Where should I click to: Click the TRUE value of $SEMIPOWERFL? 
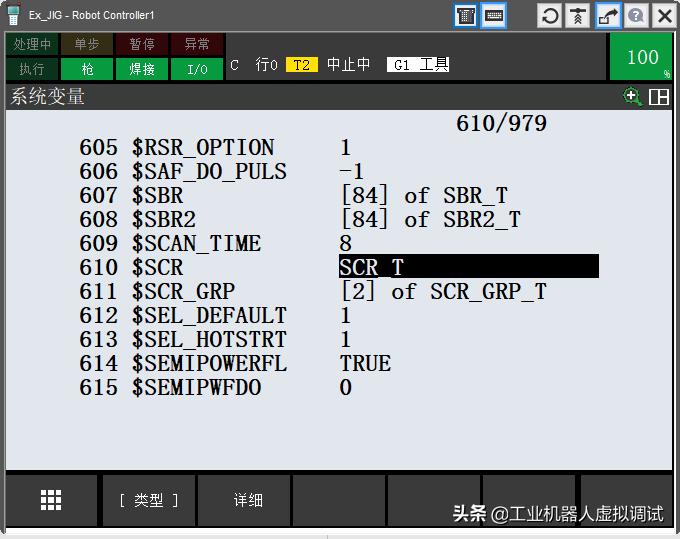tap(365, 363)
